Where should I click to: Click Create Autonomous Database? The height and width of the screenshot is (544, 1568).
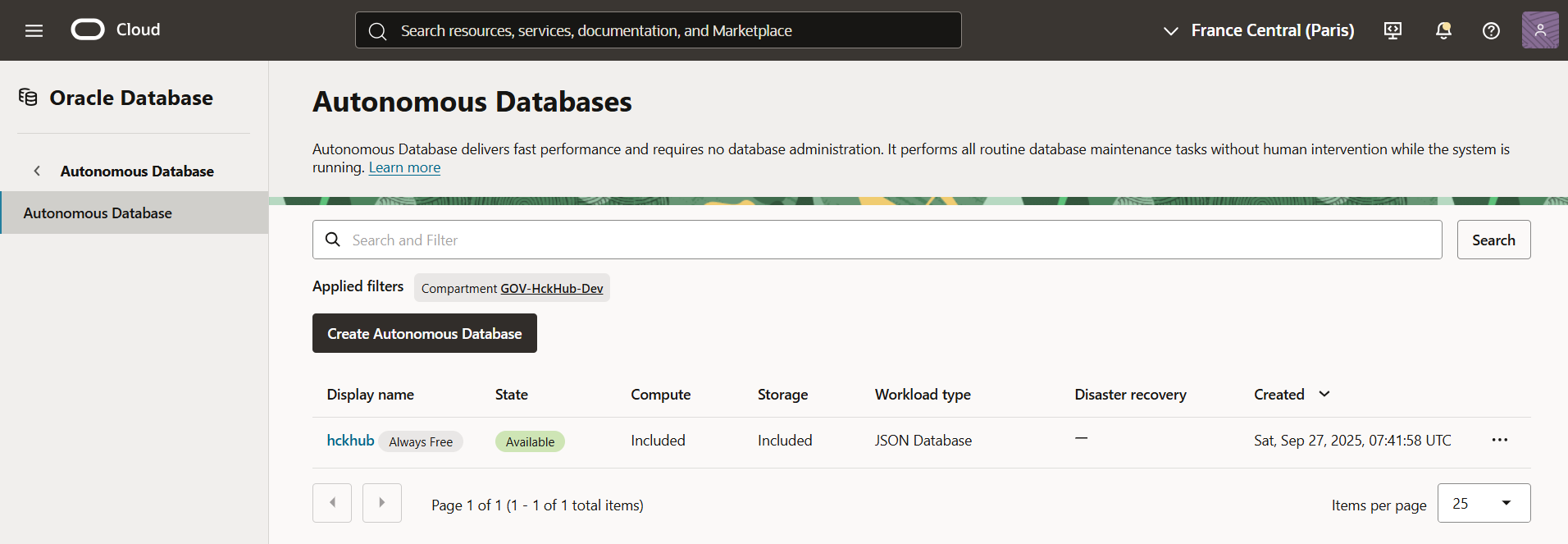tap(425, 333)
